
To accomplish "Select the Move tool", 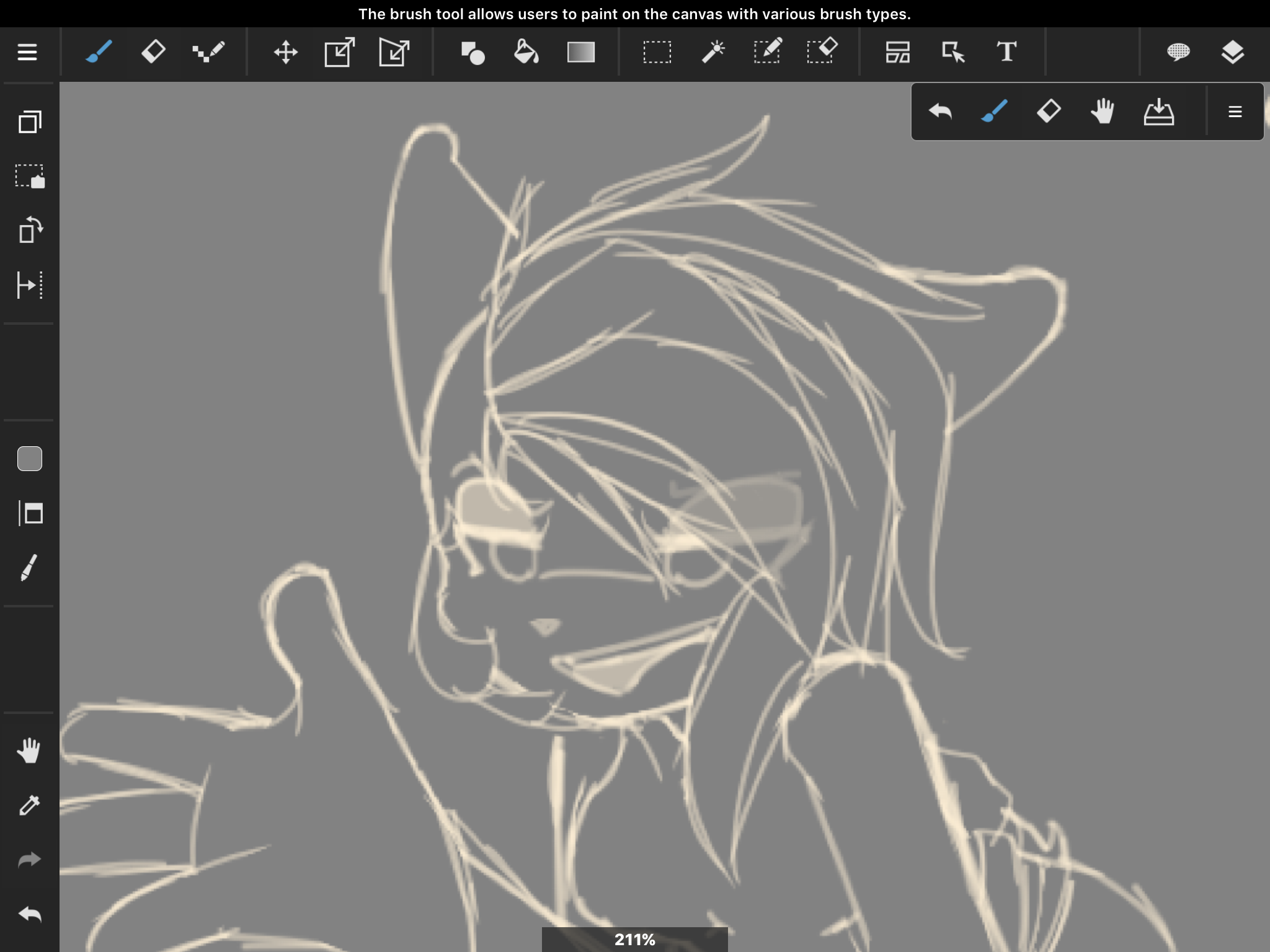I will tap(286, 52).
